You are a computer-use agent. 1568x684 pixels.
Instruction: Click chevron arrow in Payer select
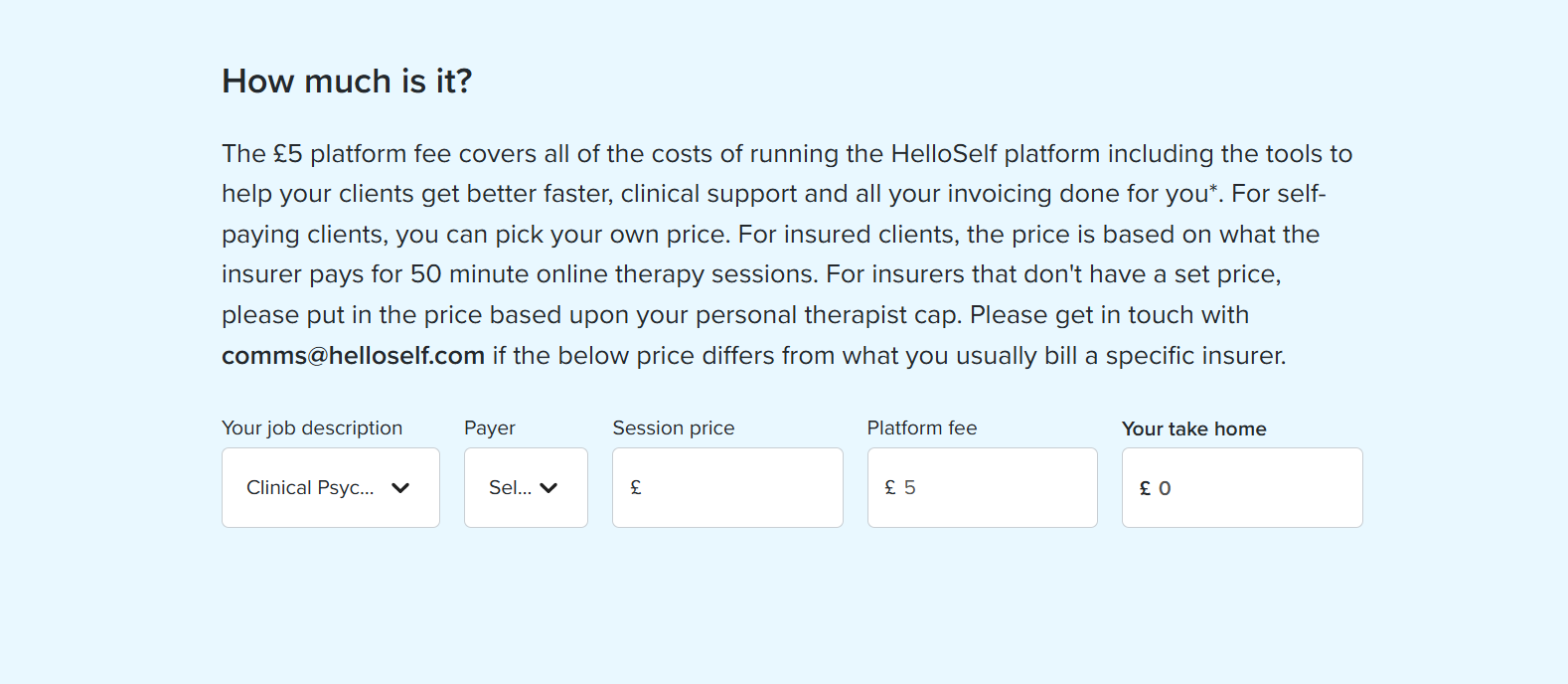[549, 488]
